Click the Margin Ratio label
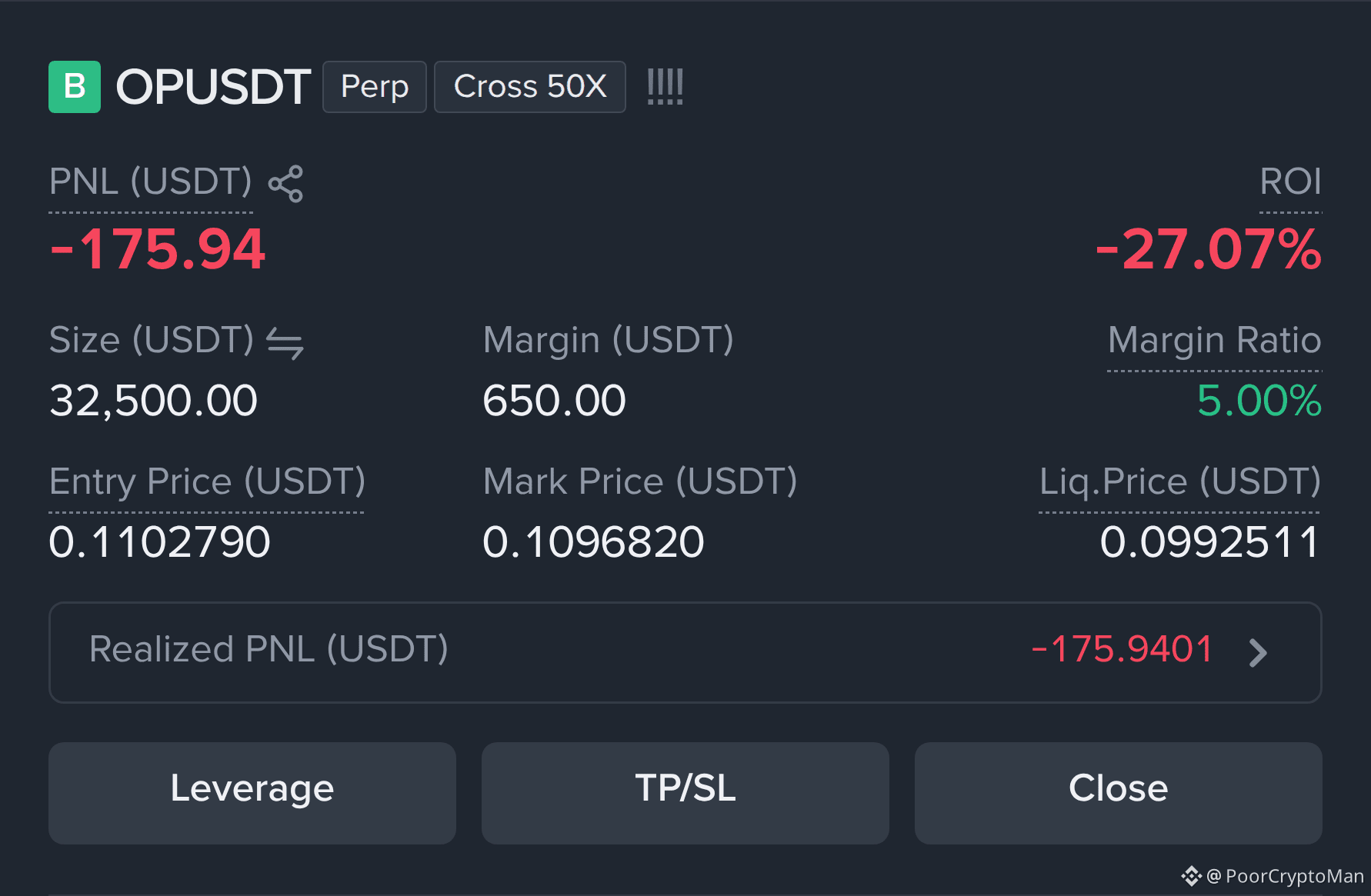 pyautogui.click(x=1215, y=341)
